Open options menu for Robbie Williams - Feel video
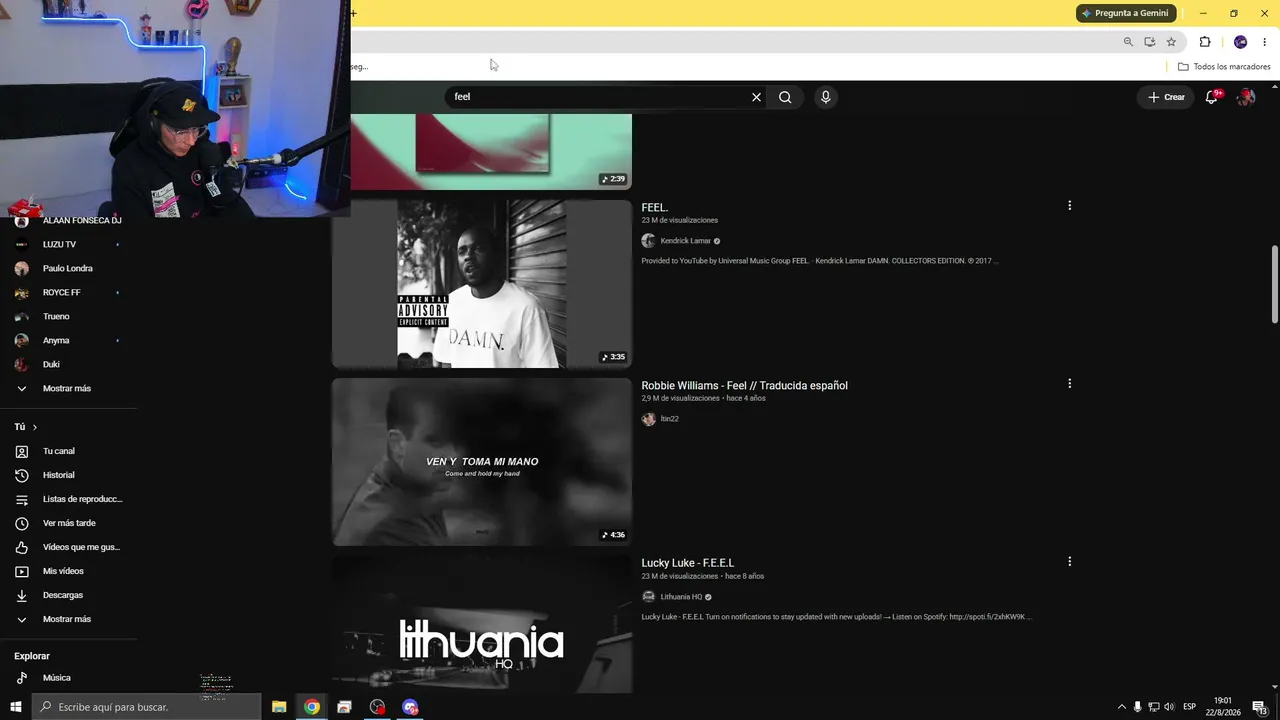 coord(1069,384)
